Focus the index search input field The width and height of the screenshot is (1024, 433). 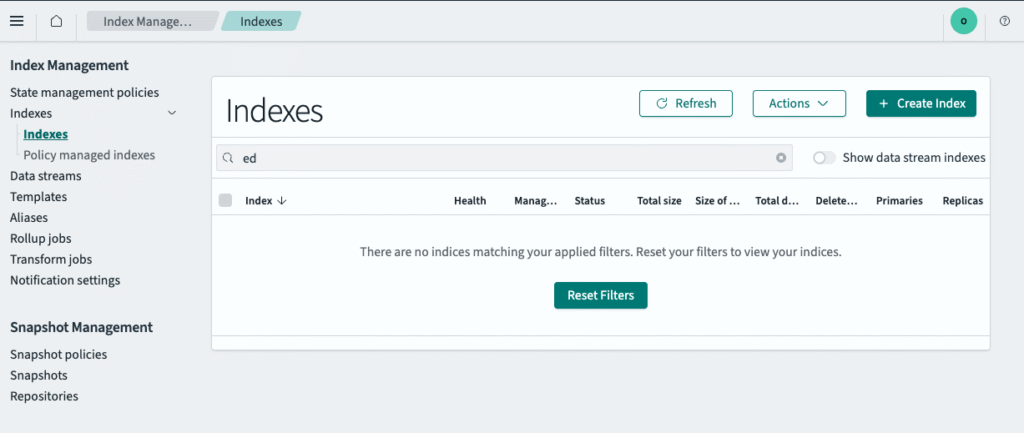(x=500, y=158)
